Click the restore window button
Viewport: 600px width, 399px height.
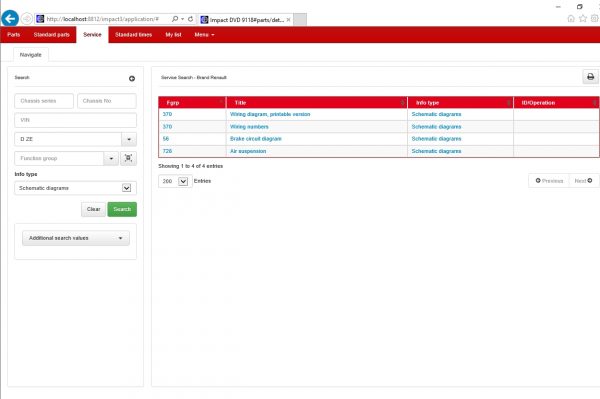(579, 7)
